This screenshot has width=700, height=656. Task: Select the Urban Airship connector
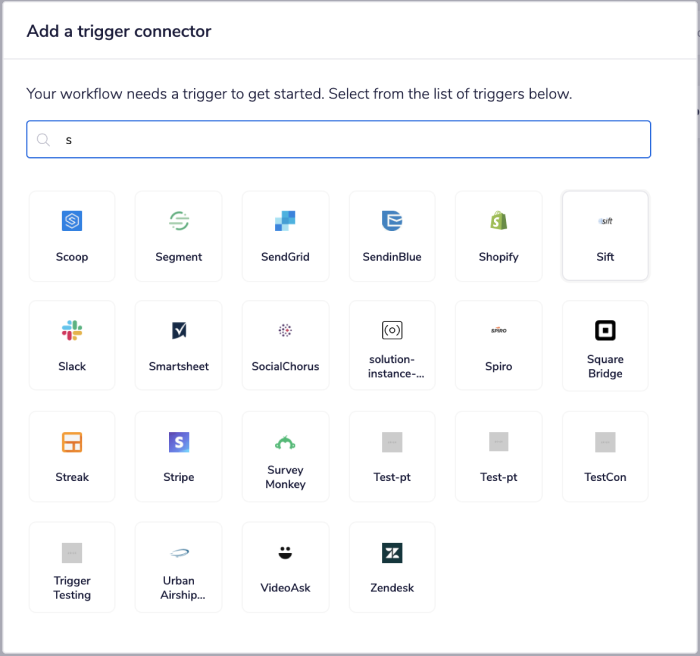pyautogui.click(x=179, y=567)
